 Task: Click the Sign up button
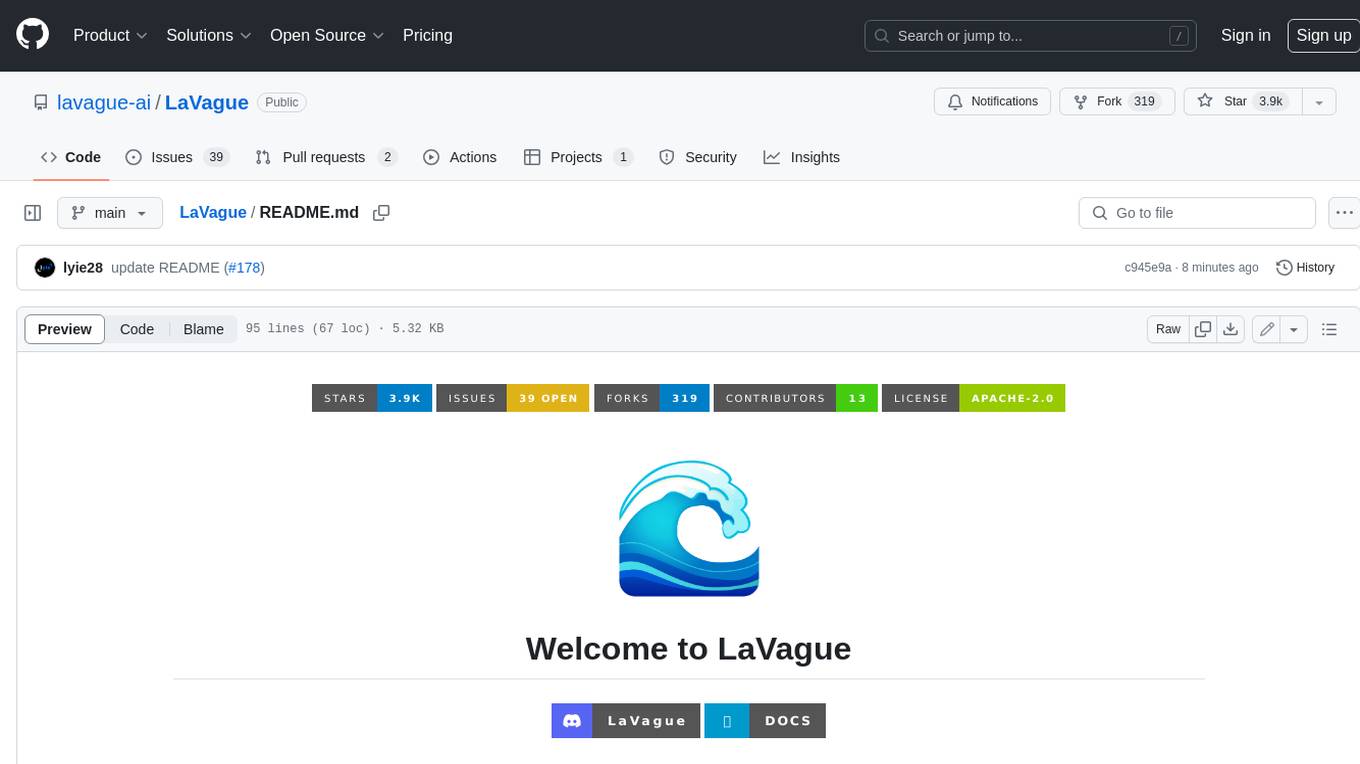(x=1323, y=35)
